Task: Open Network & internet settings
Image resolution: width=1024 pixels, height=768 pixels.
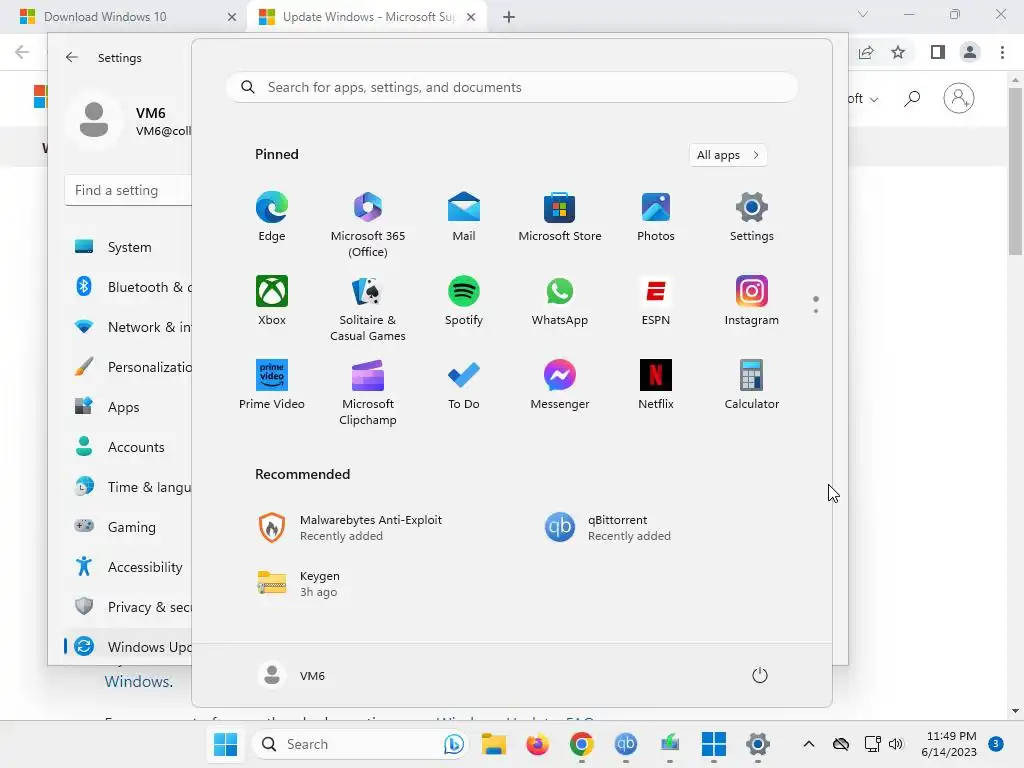Action: [129, 327]
